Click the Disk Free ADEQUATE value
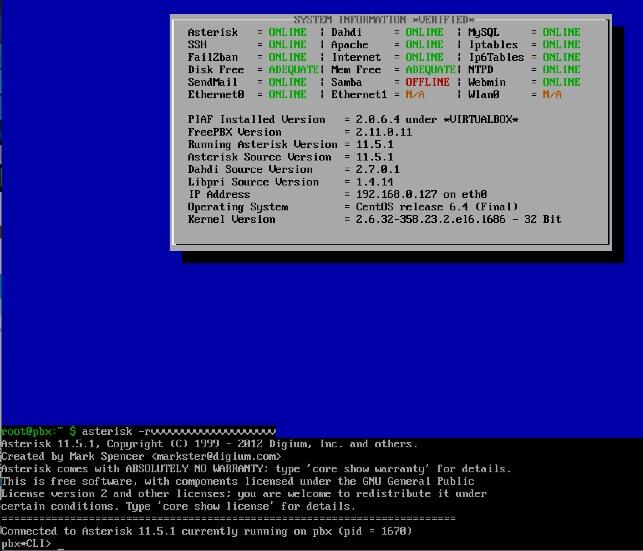The image size is (643, 551). pos(293,69)
